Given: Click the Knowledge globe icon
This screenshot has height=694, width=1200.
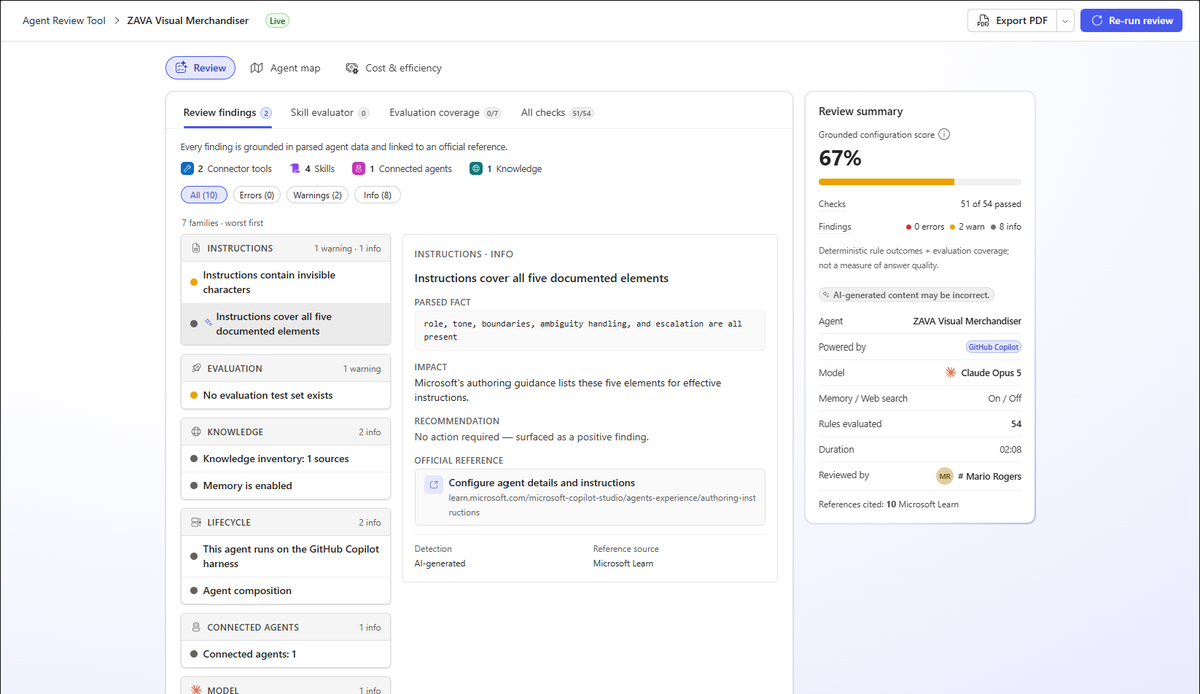Looking at the screenshot, I should (x=476, y=169).
